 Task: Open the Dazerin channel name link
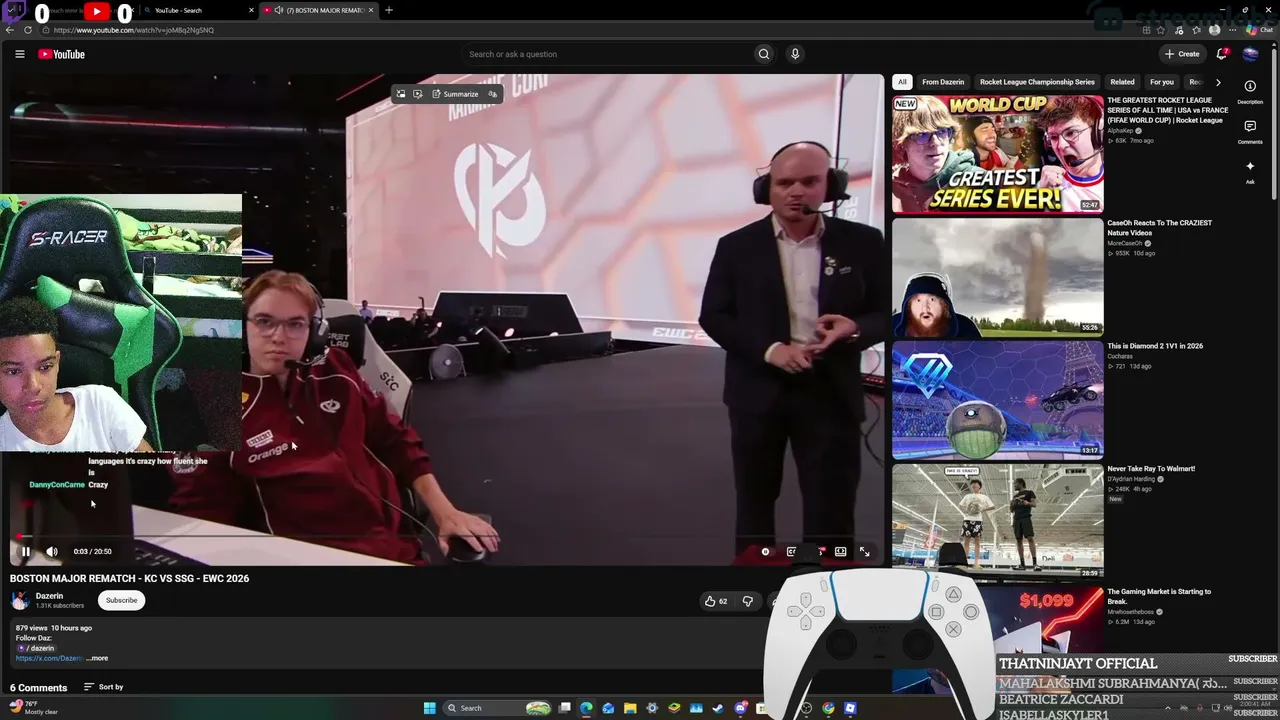click(x=49, y=596)
